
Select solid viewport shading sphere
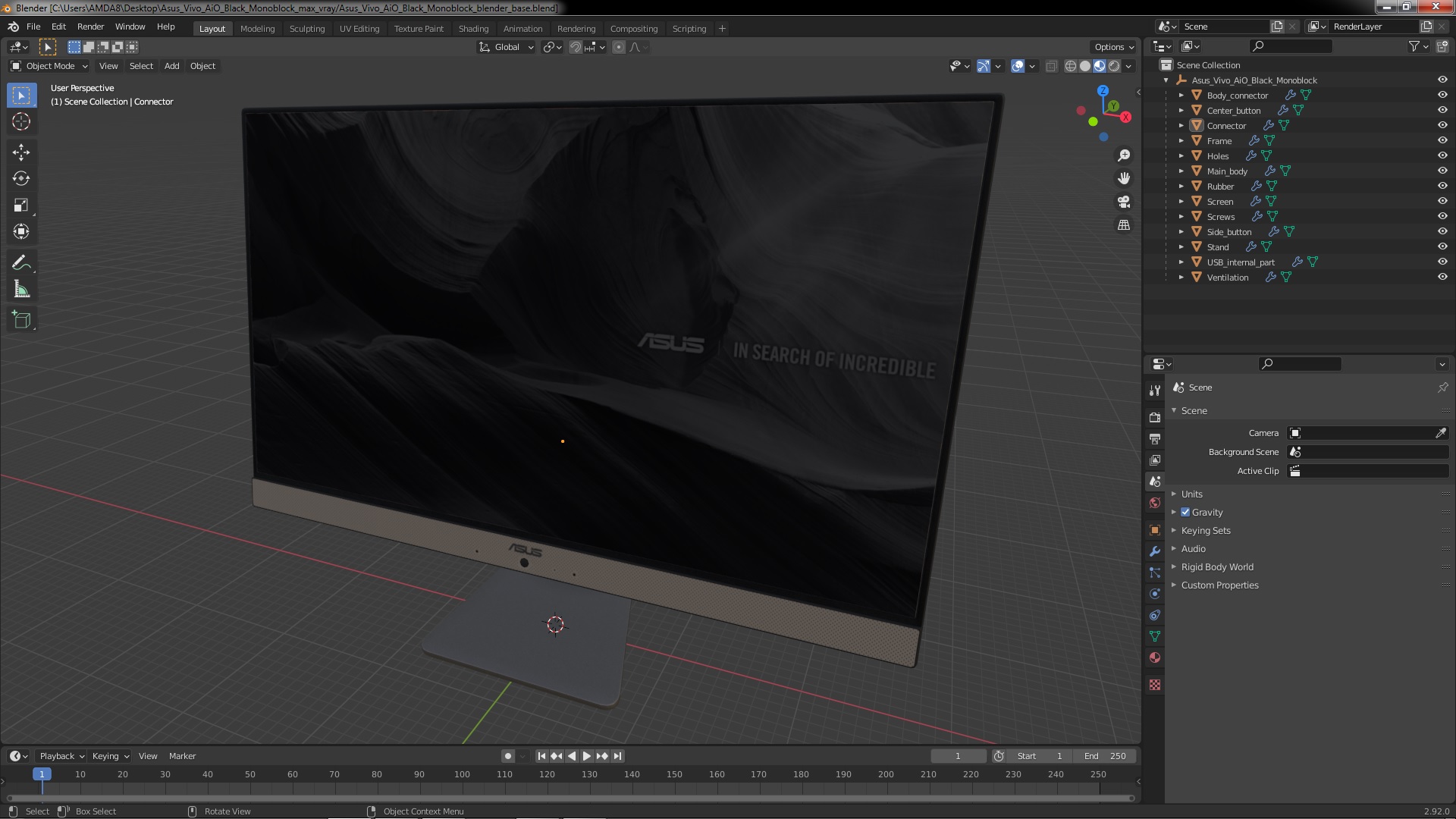pos(1085,67)
